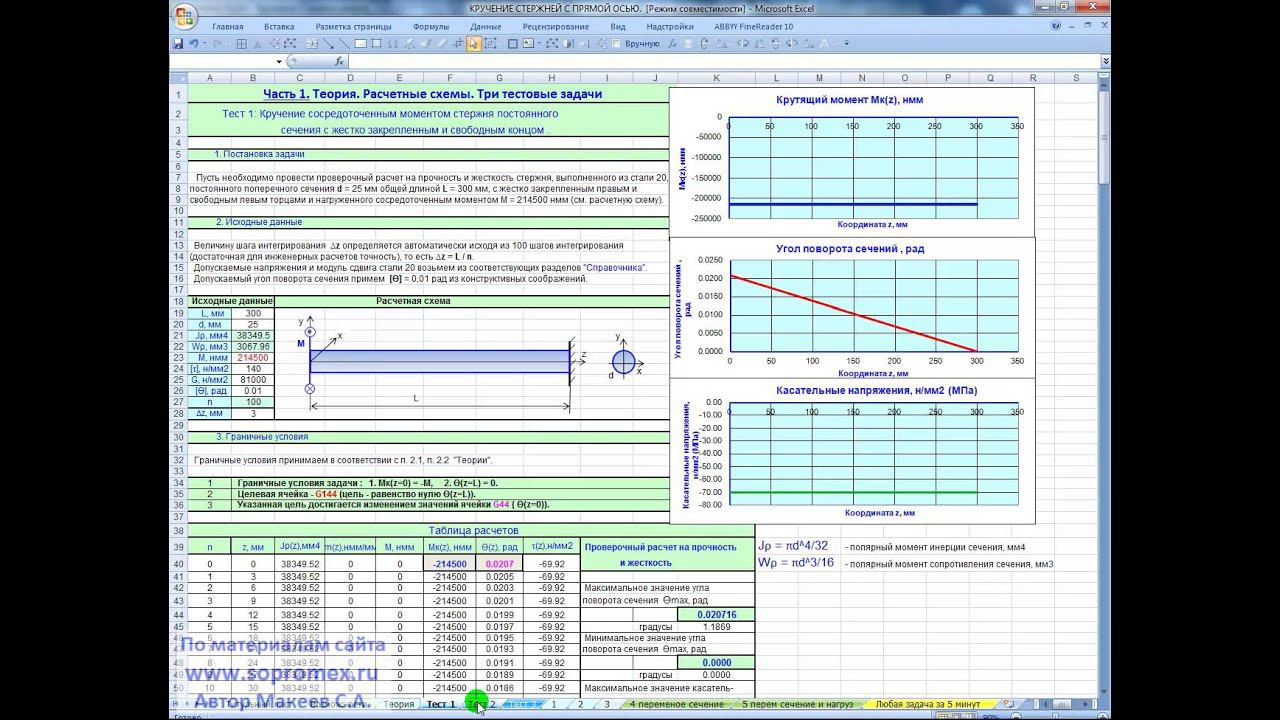Open the Данные ribbon tab
Viewport: 1280px width, 720px height.
486,27
